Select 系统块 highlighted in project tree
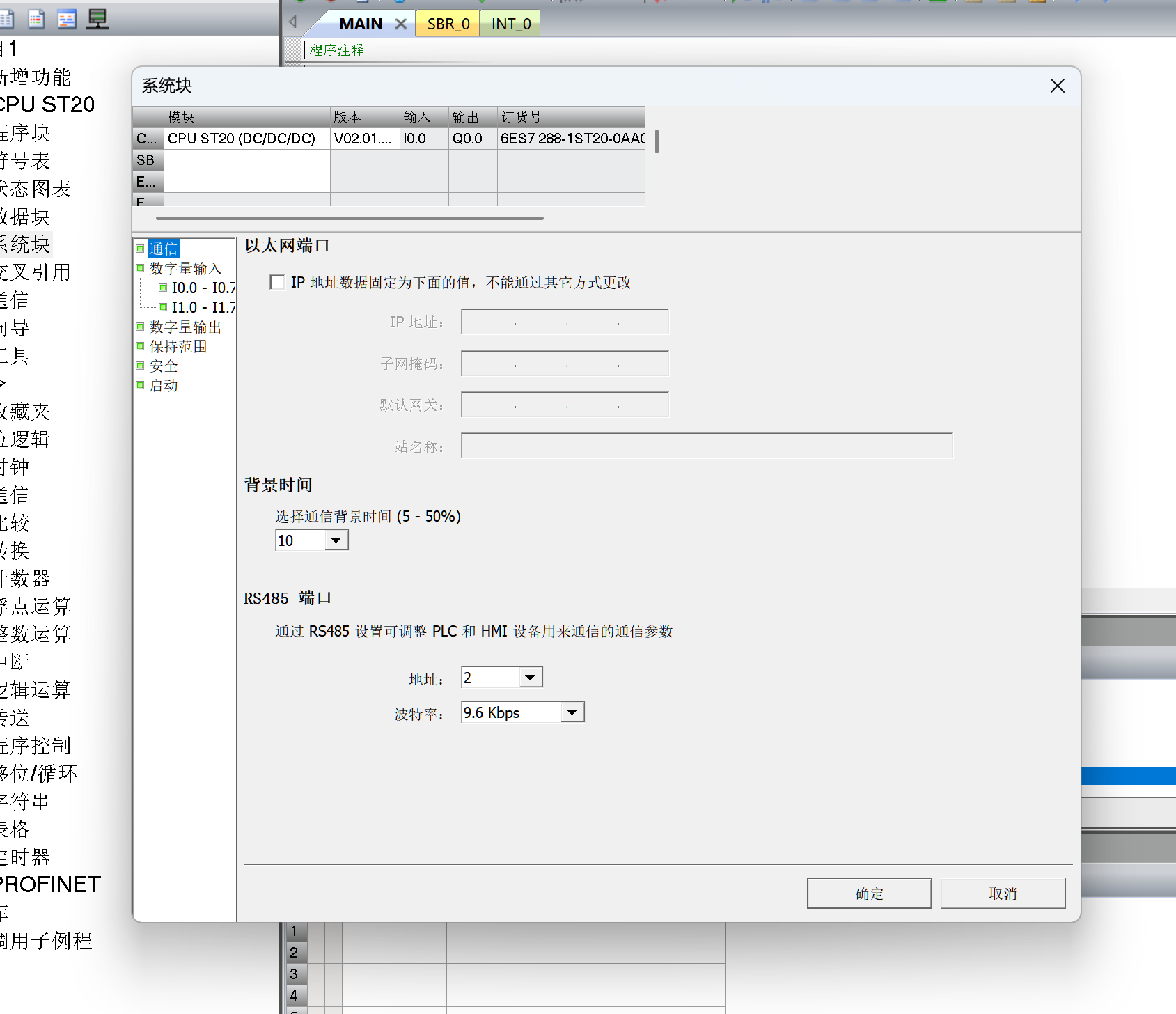1176x1014 pixels. coord(25,244)
